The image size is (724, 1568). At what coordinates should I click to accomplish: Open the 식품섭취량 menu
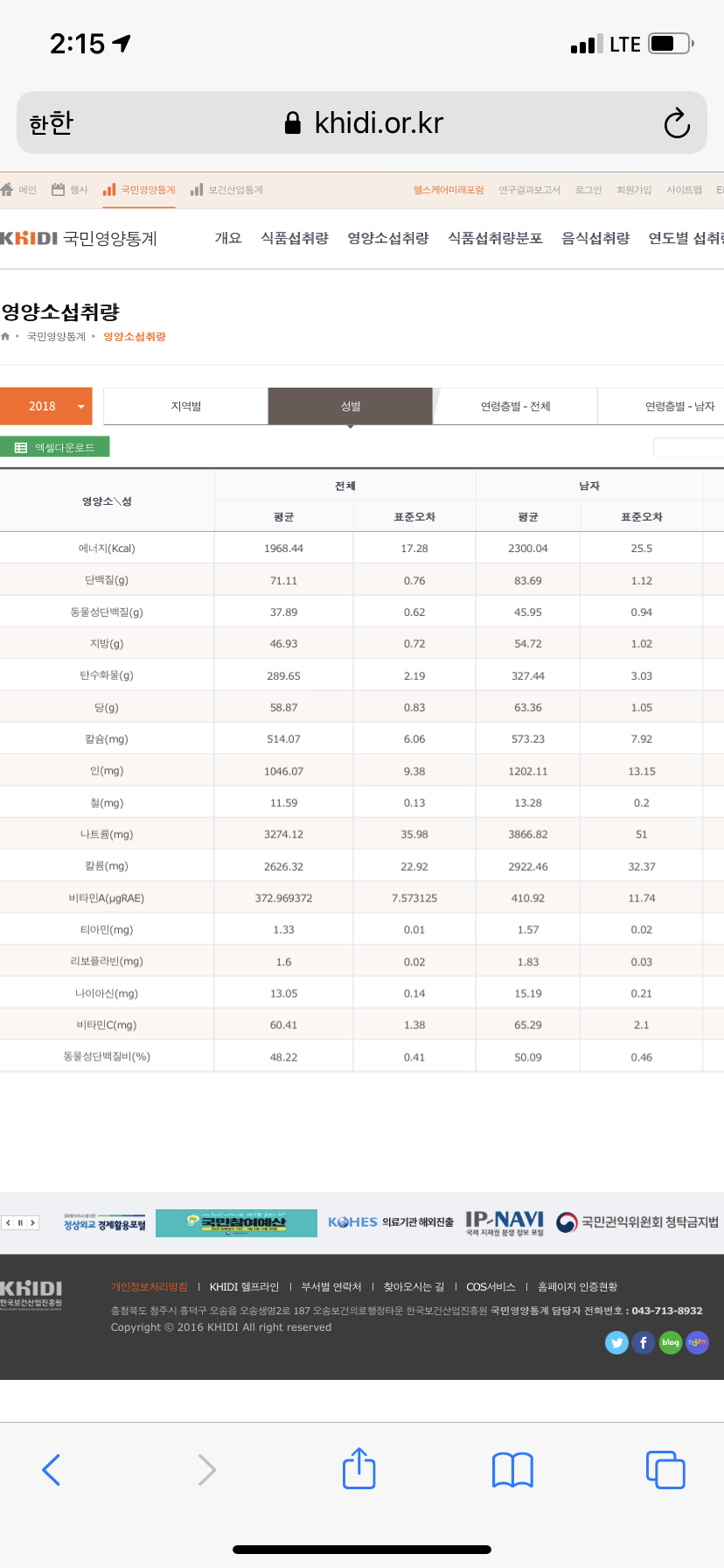[x=294, y=238]
